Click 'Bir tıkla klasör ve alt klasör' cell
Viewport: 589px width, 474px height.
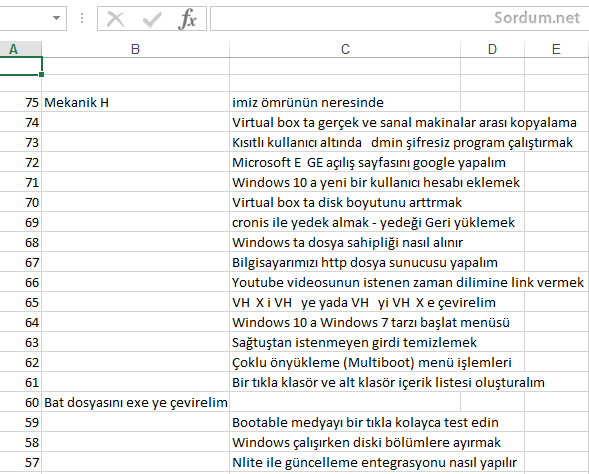(x=345, y=382)
